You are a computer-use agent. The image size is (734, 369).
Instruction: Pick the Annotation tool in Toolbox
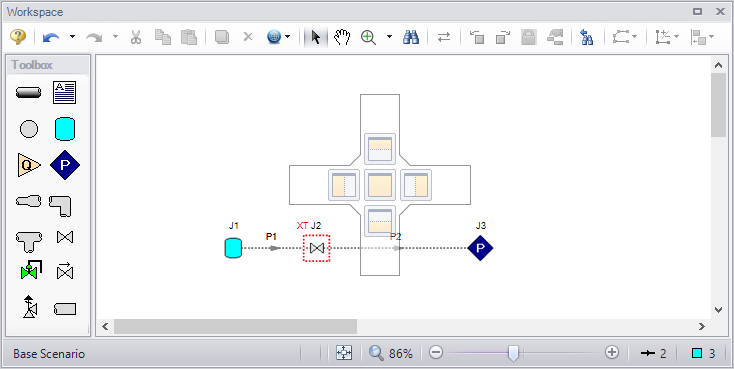[65, 92]
